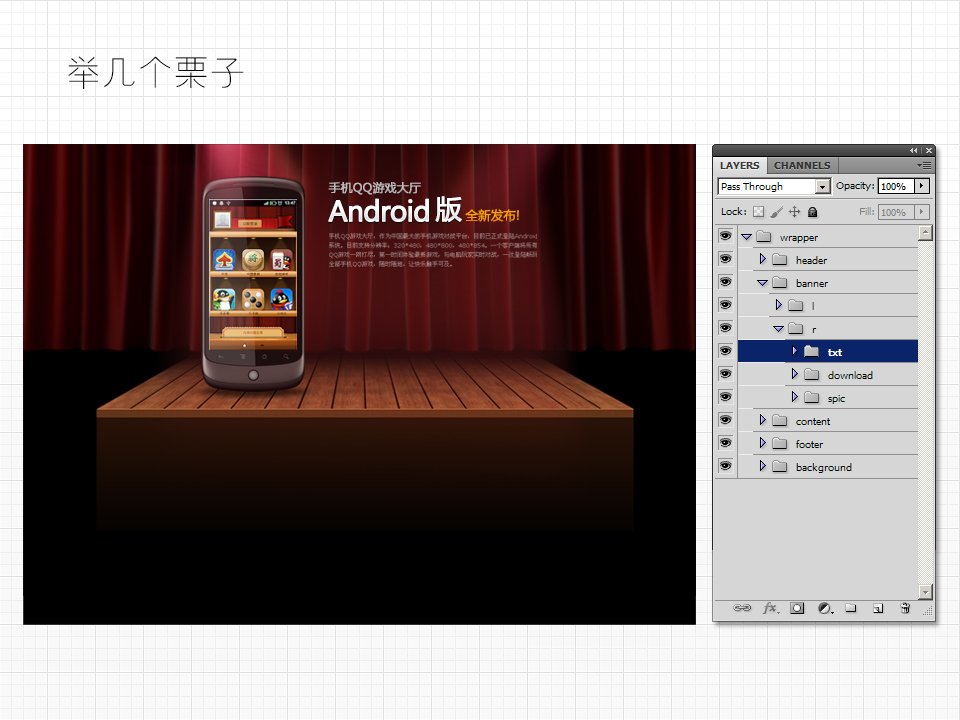960x720 pixels.
Task: Click the lock position move icon
Action: [x=794, y=212]
